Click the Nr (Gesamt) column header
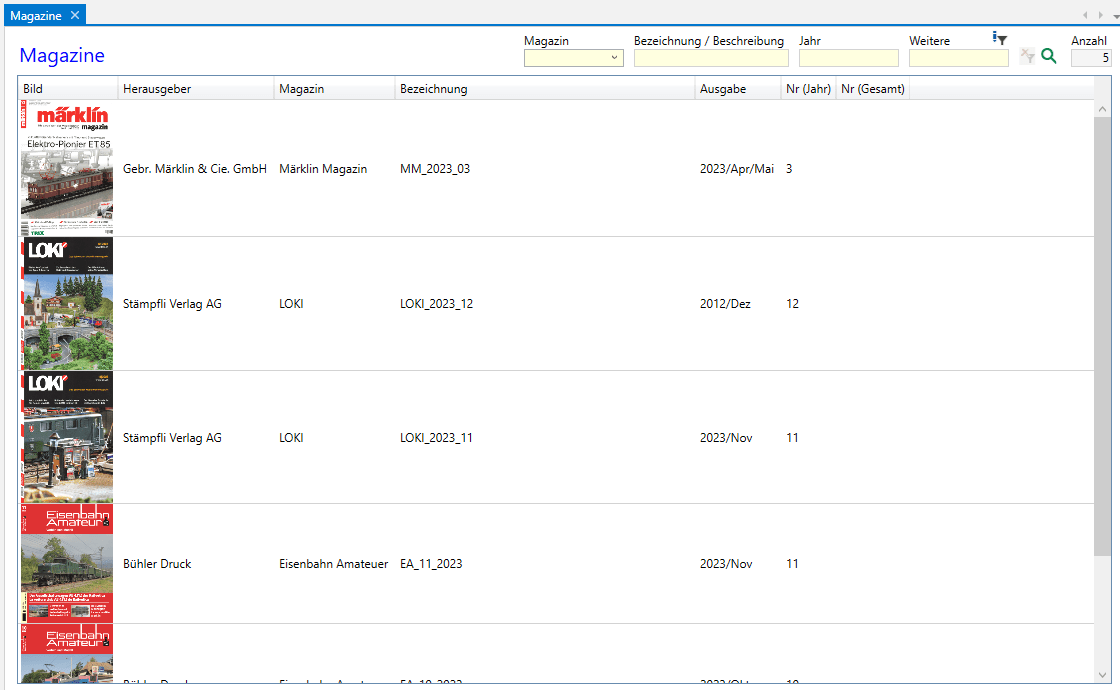The image size is (1120, 690). click(x=872, y=89)
